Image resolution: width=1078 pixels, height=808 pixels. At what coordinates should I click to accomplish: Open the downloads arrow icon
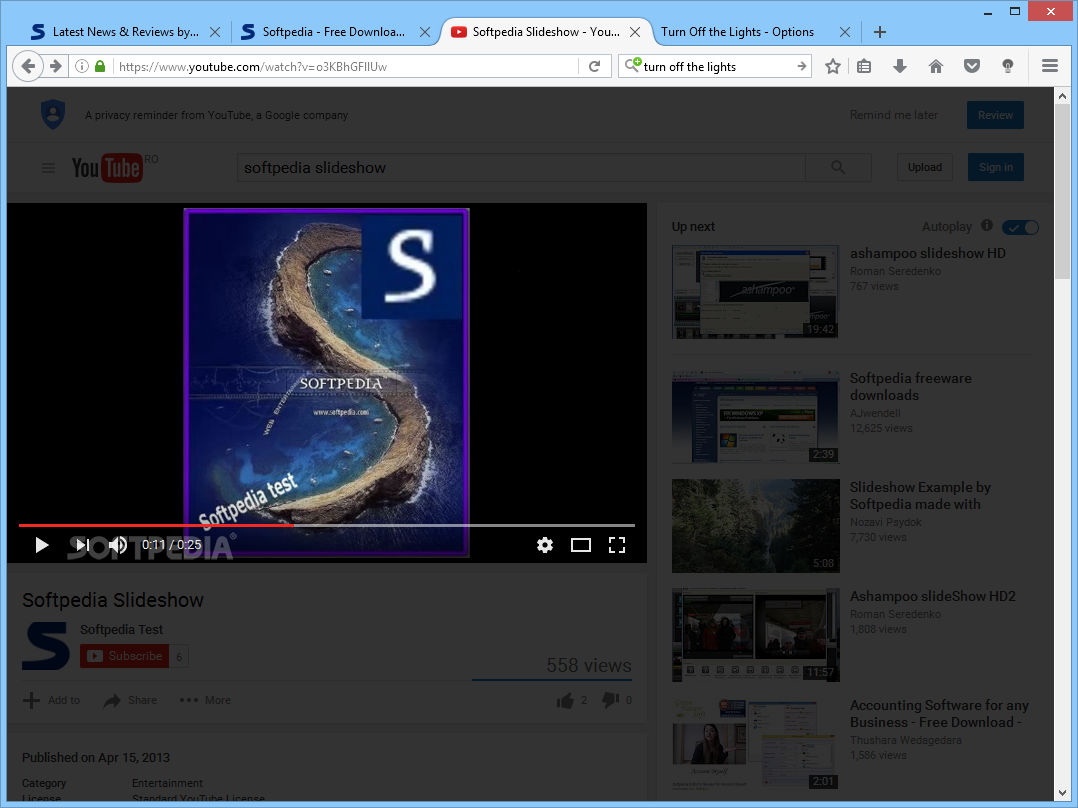pyautogui.click(x=899, y=66)
